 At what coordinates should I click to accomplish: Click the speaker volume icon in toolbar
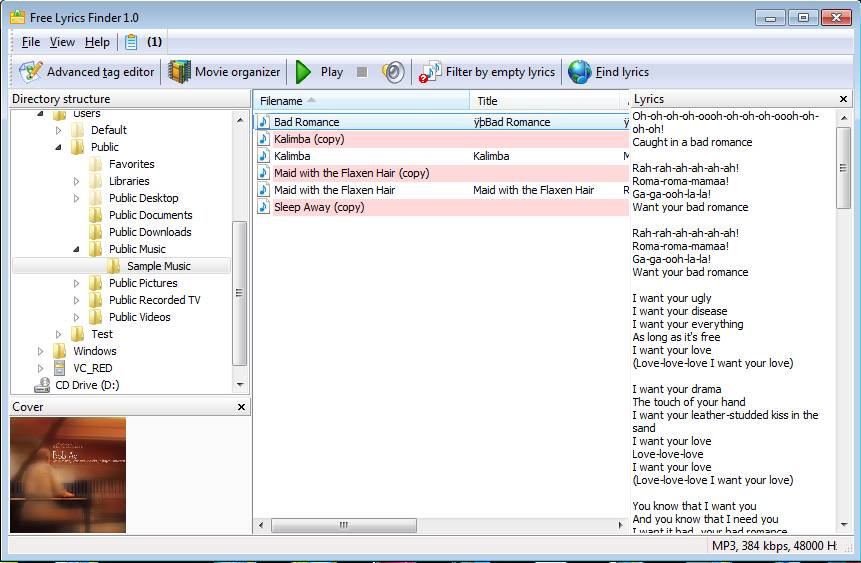point(394,72)
